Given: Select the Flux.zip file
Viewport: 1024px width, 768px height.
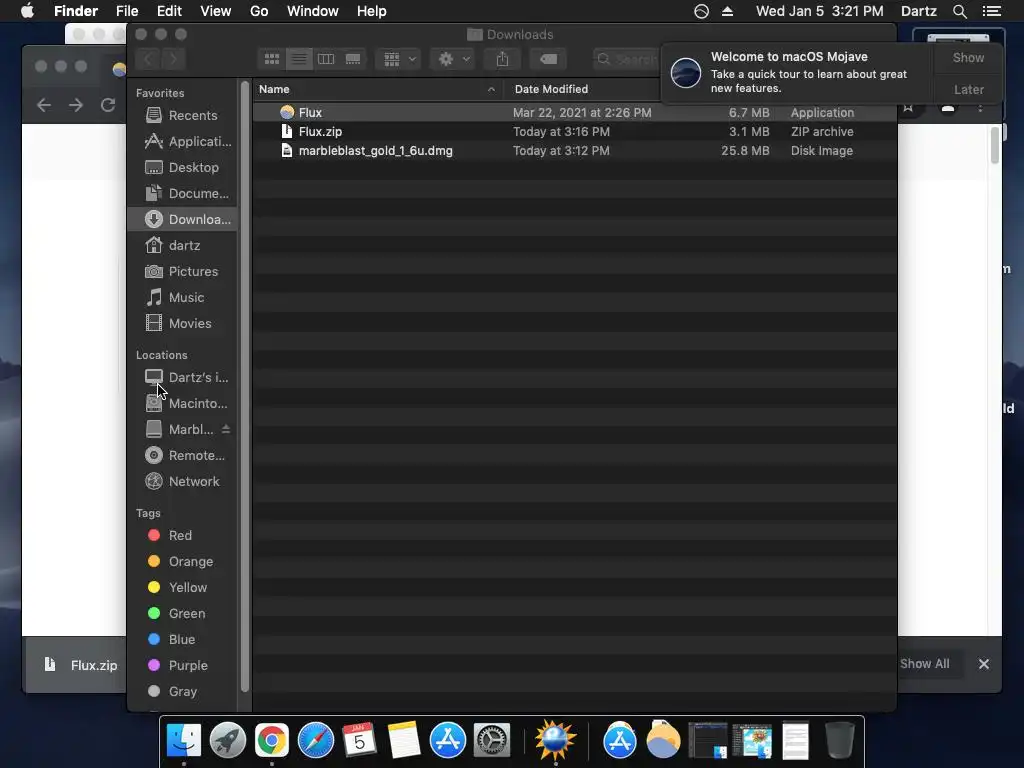Looking at the screenshot, I should (574, 131).
